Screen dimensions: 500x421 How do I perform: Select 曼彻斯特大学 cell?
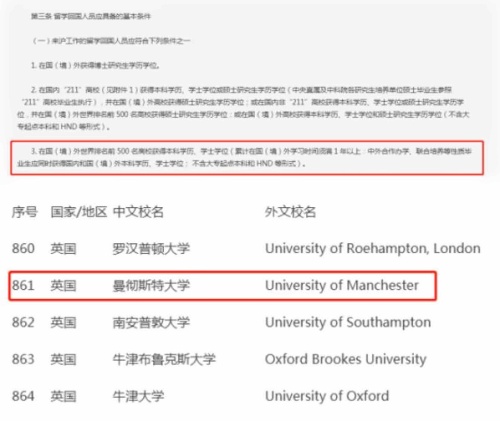pos(151,286)
